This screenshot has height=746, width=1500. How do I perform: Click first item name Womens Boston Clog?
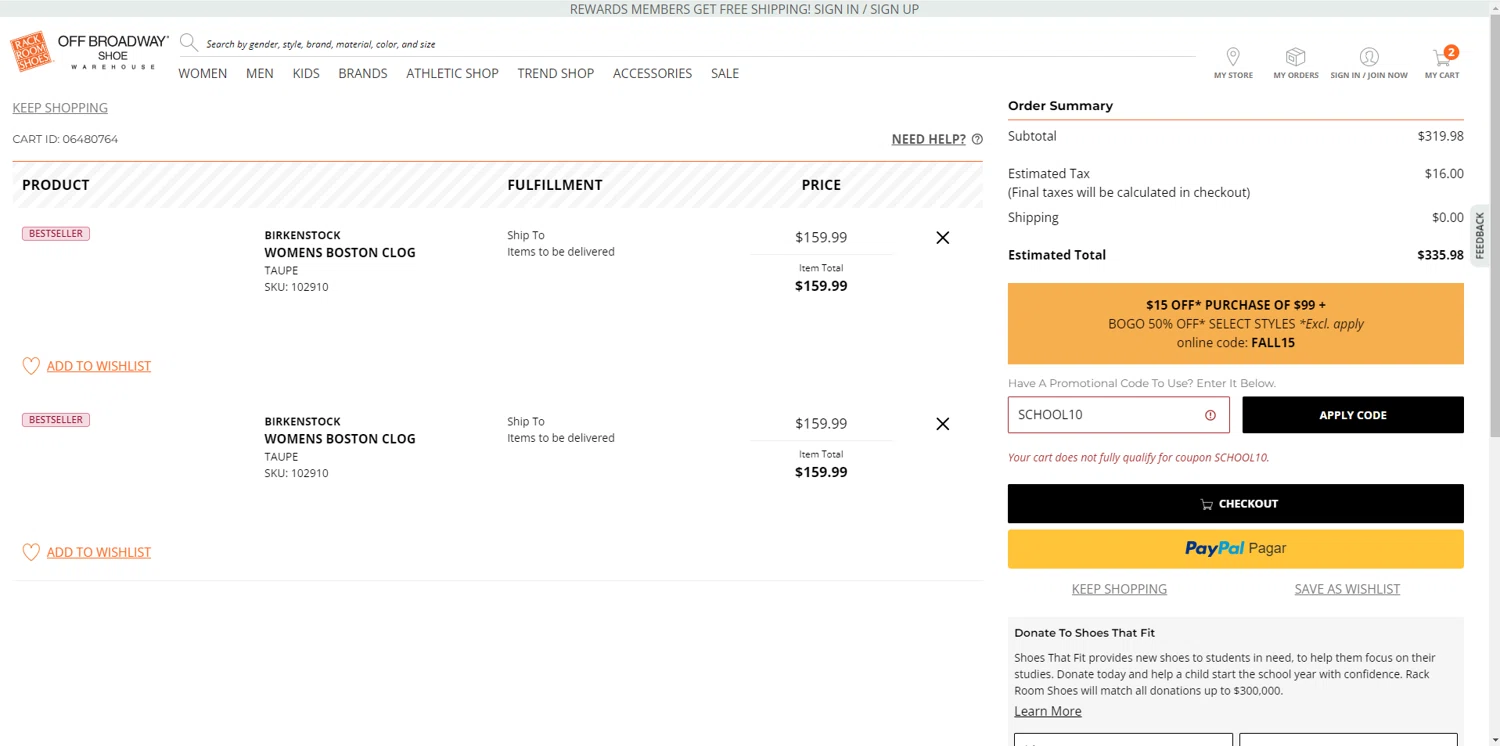[x=340, y=253]
